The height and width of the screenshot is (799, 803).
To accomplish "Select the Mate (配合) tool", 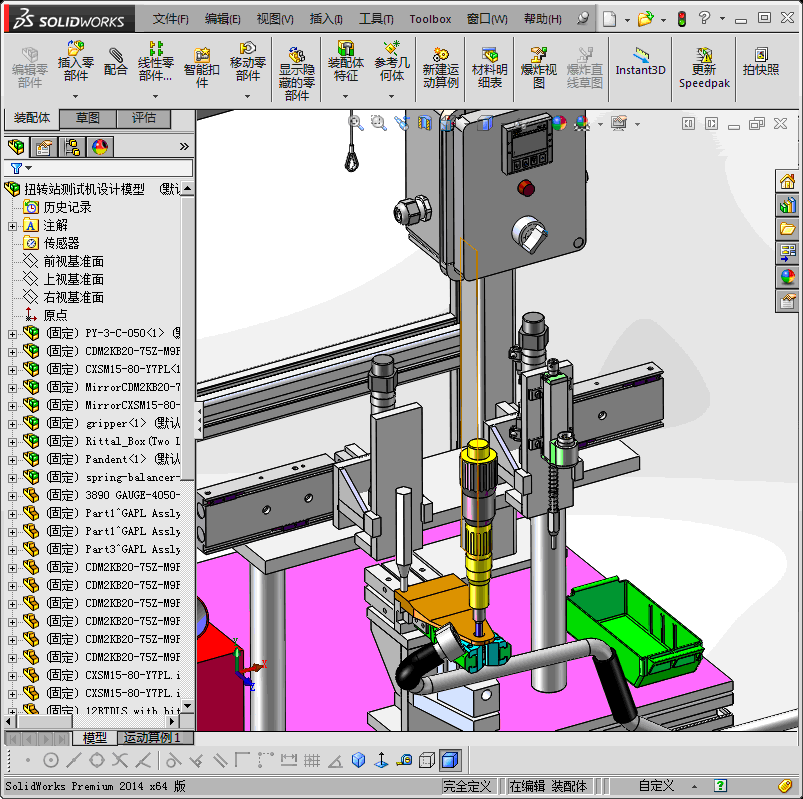I will pos(115,61).
